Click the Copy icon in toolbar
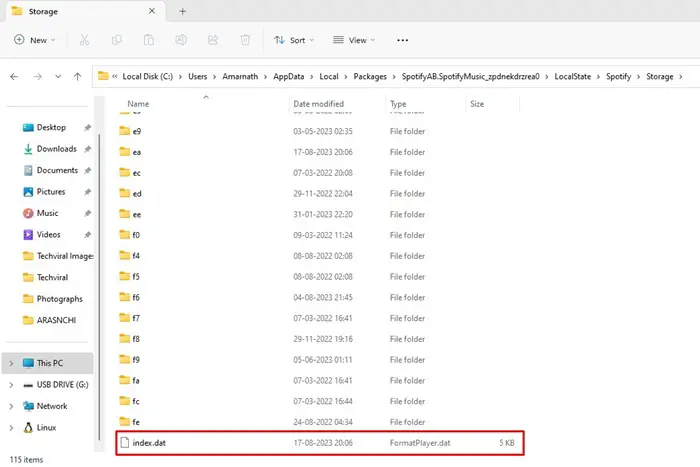700x467 pixels. [117, 40]
